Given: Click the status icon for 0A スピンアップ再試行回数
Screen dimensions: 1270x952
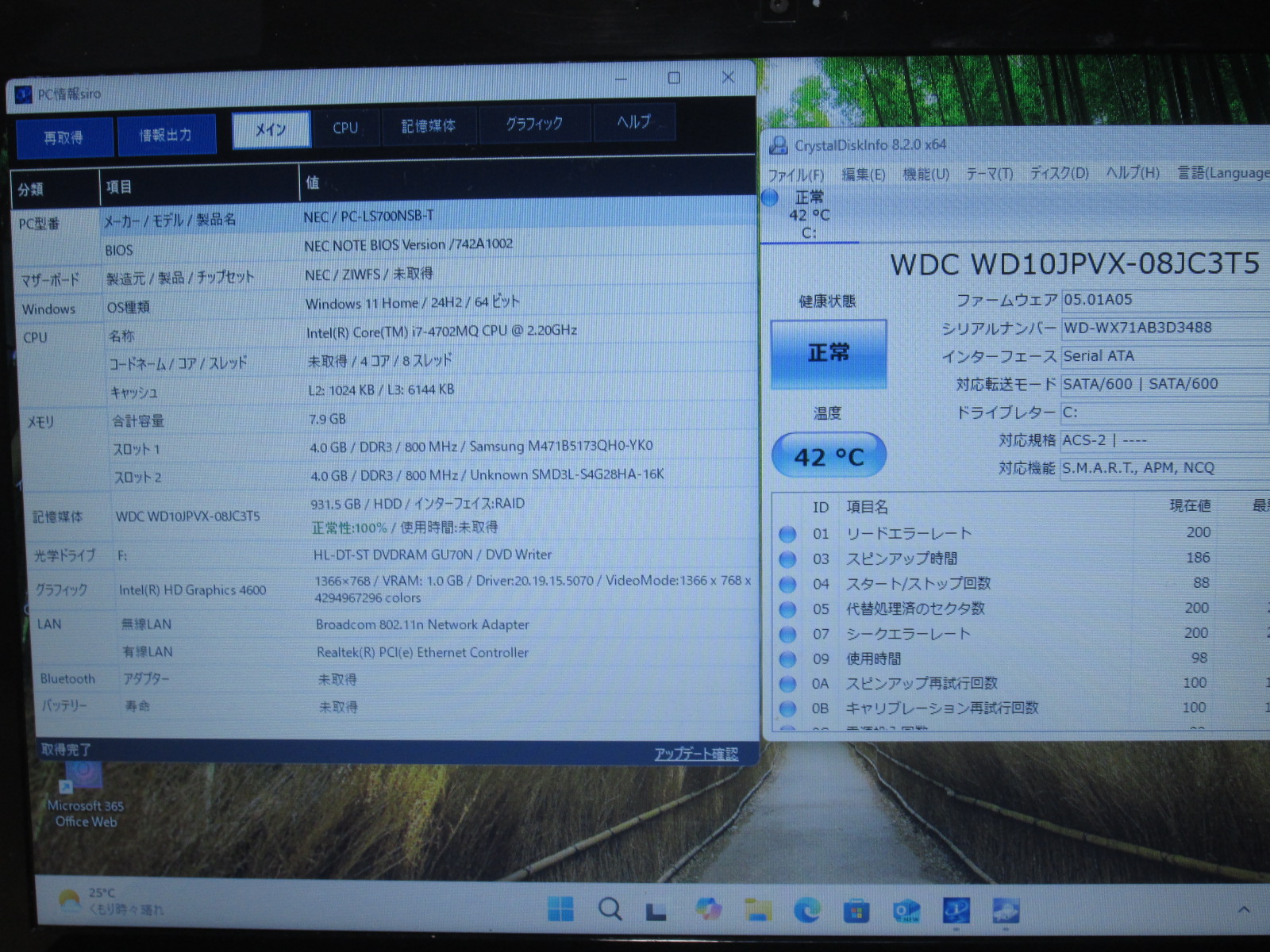Looking at the screenshot, I should [787, 684].
